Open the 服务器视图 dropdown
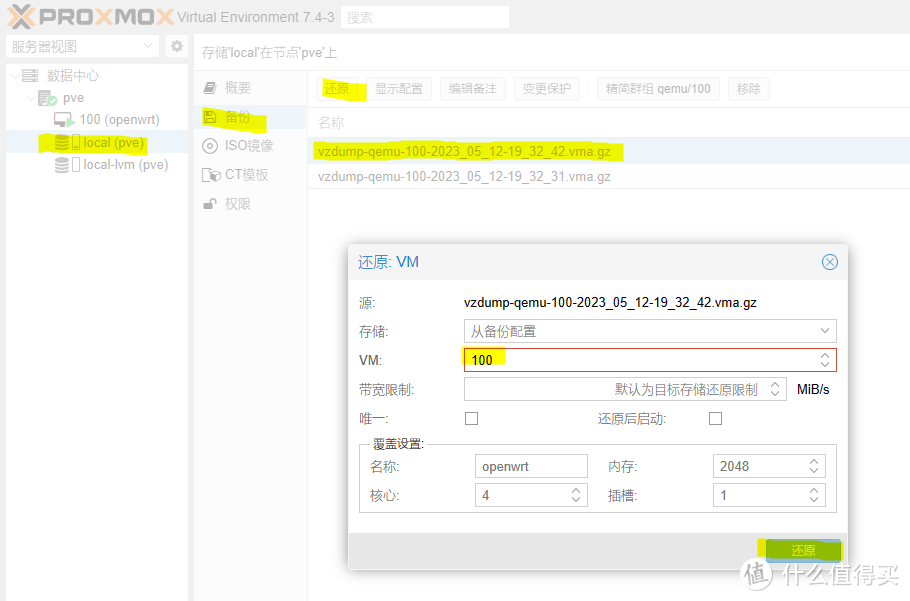910x601 pixels. click(x=80, y=46)
